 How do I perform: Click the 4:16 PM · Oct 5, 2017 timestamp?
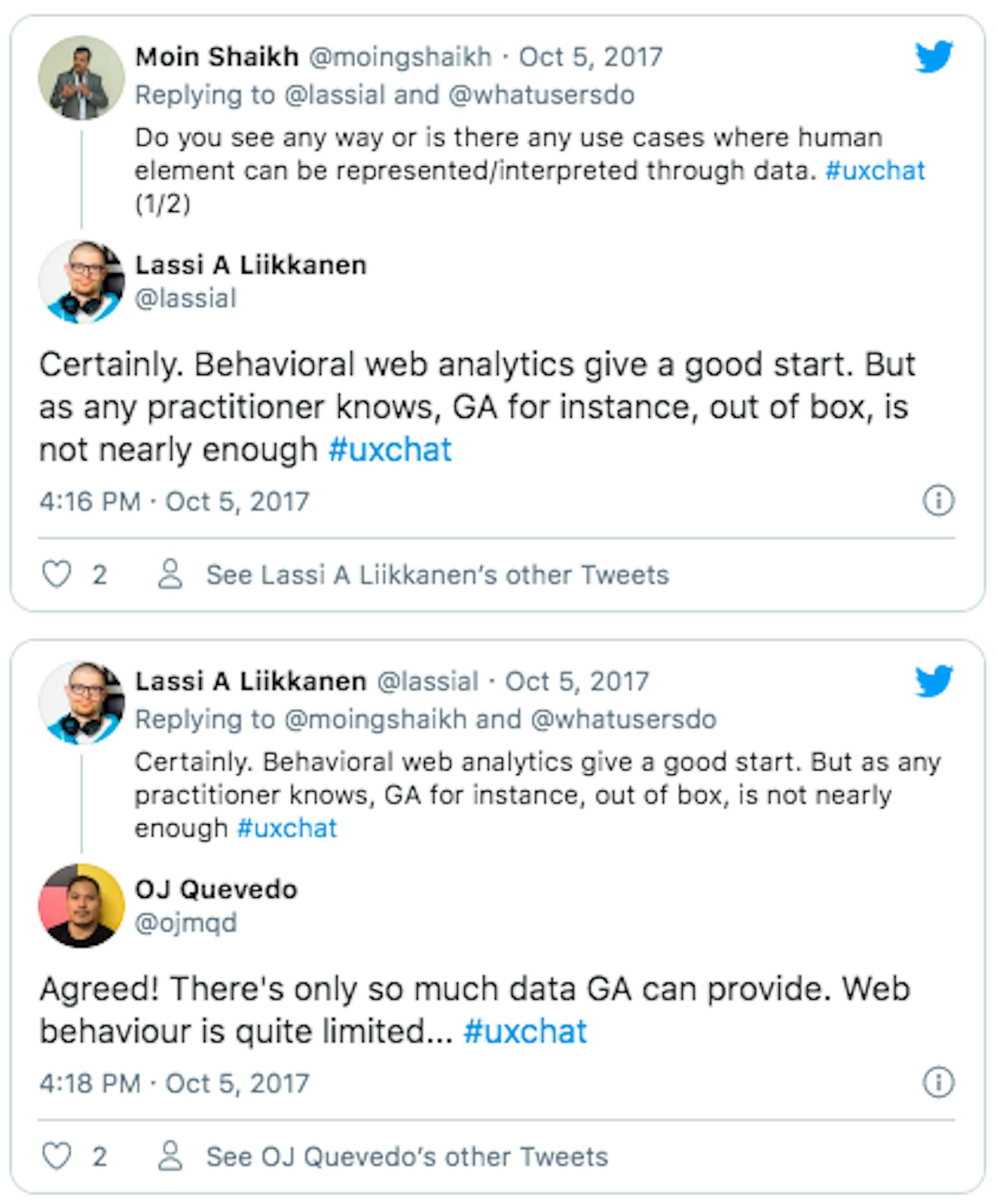coord(174,501)
